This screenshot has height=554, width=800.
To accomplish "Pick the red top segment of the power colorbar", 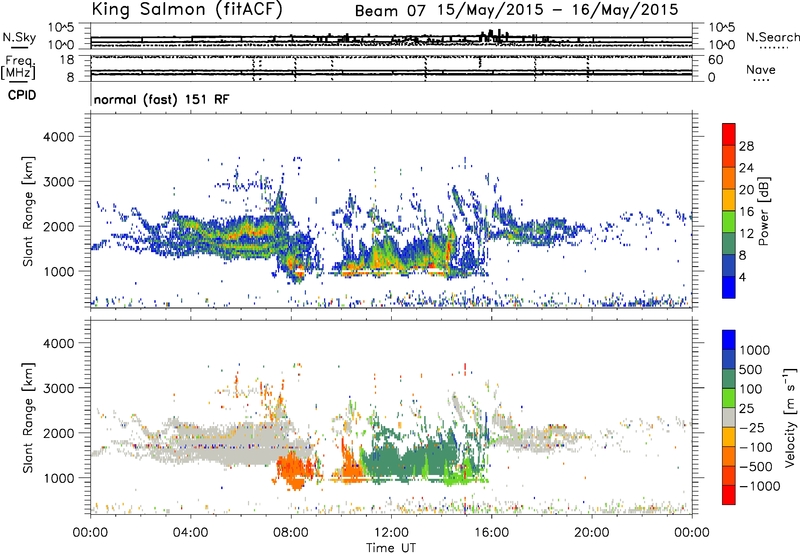I will 729,134.
